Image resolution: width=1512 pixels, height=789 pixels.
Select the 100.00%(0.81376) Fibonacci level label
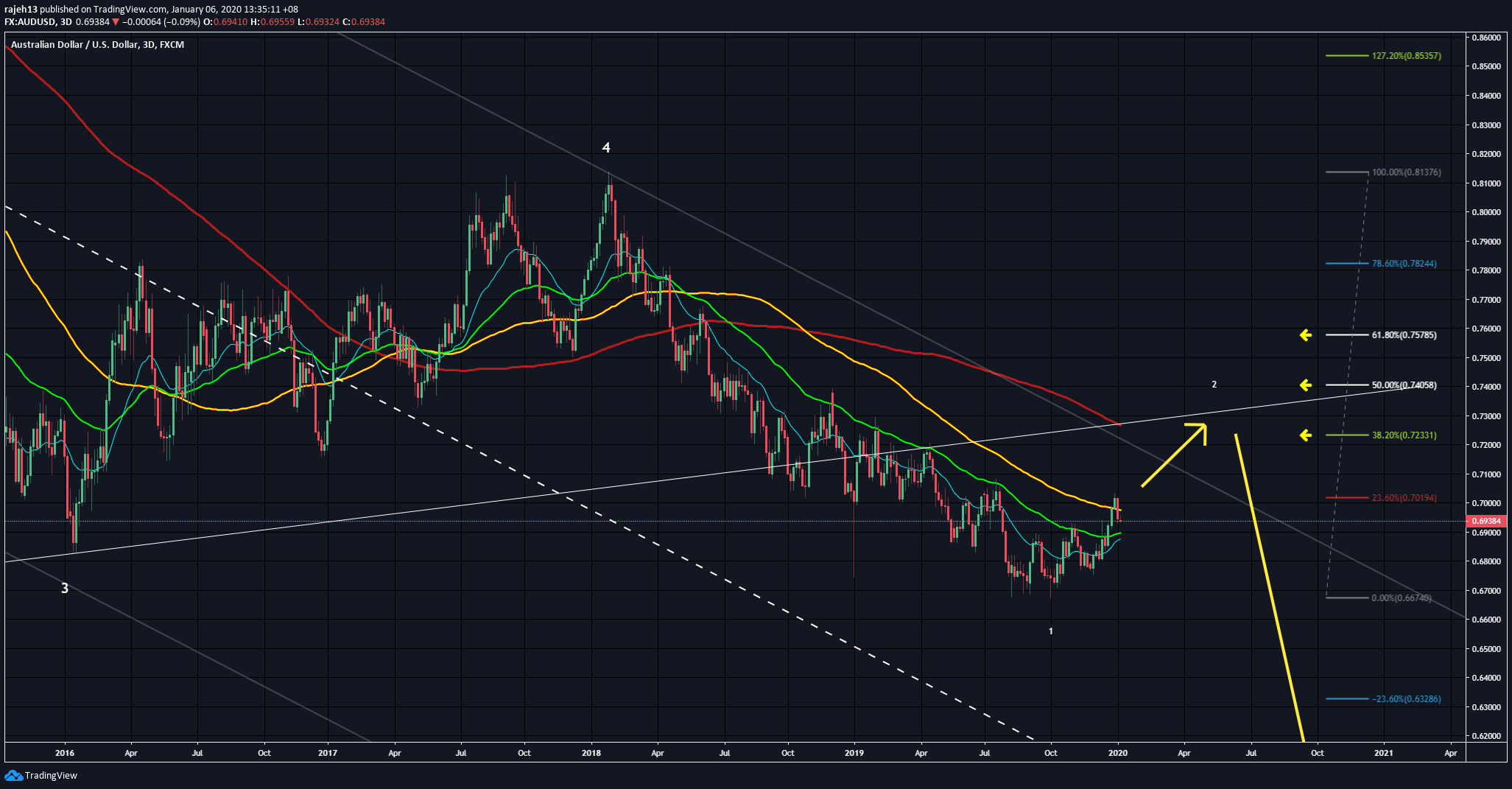click(x=1406, y=172)
